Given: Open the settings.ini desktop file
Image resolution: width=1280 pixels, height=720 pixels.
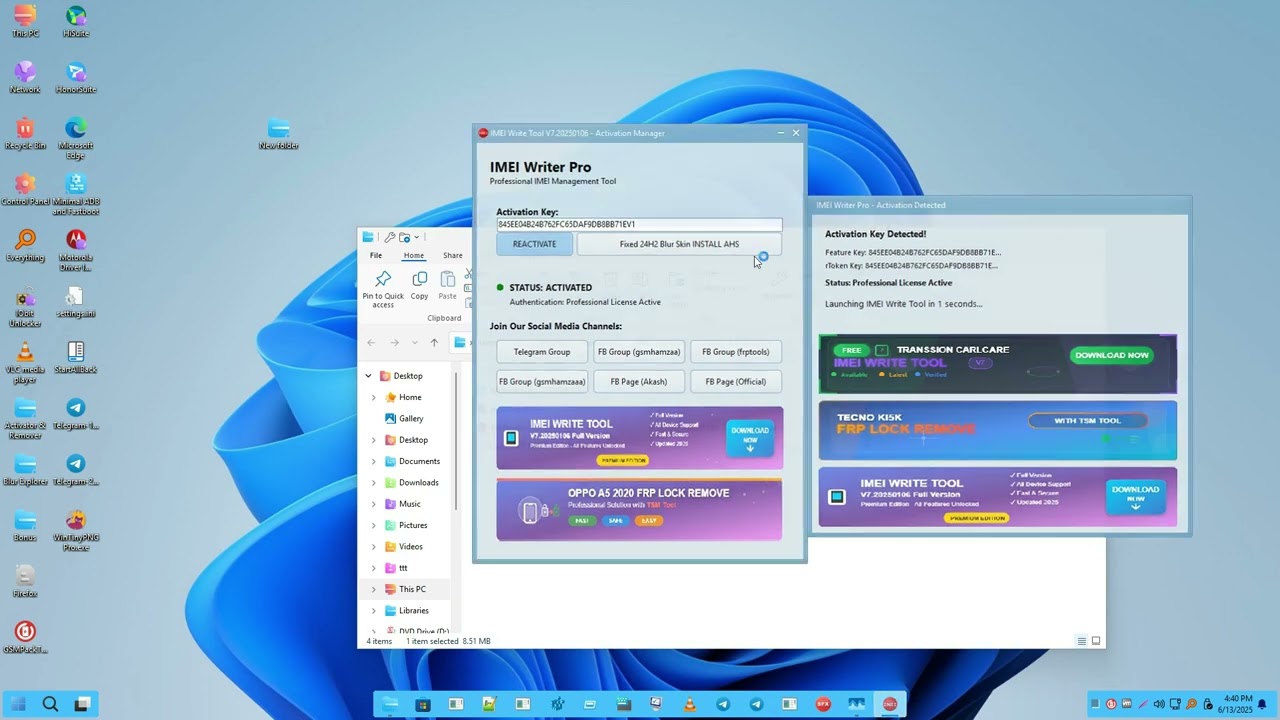Looking at the screenshot, I should click(76, 301).
